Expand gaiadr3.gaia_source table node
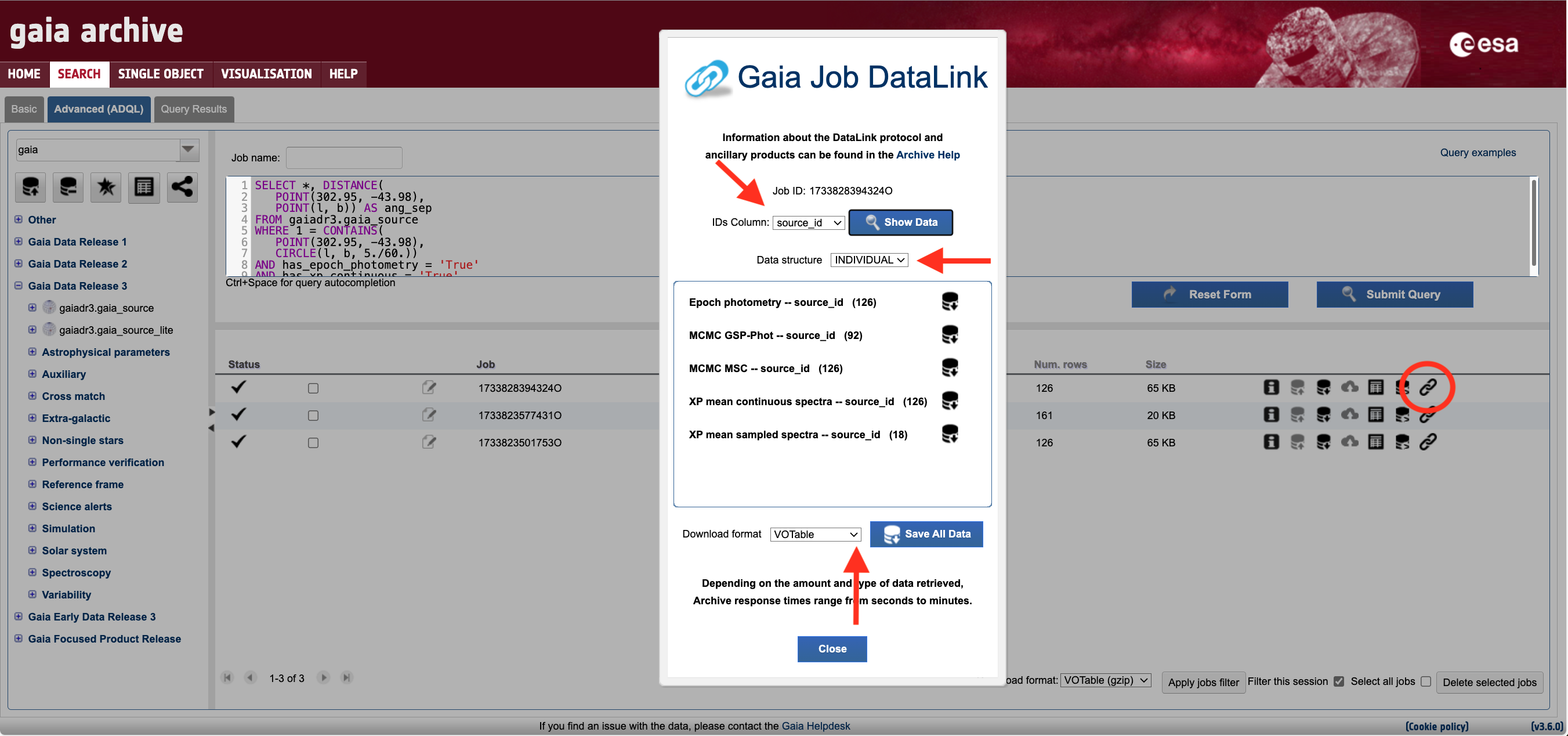The width and height of the screenshot is (1568, 736). pyautogui.click(x=32, y=307)
